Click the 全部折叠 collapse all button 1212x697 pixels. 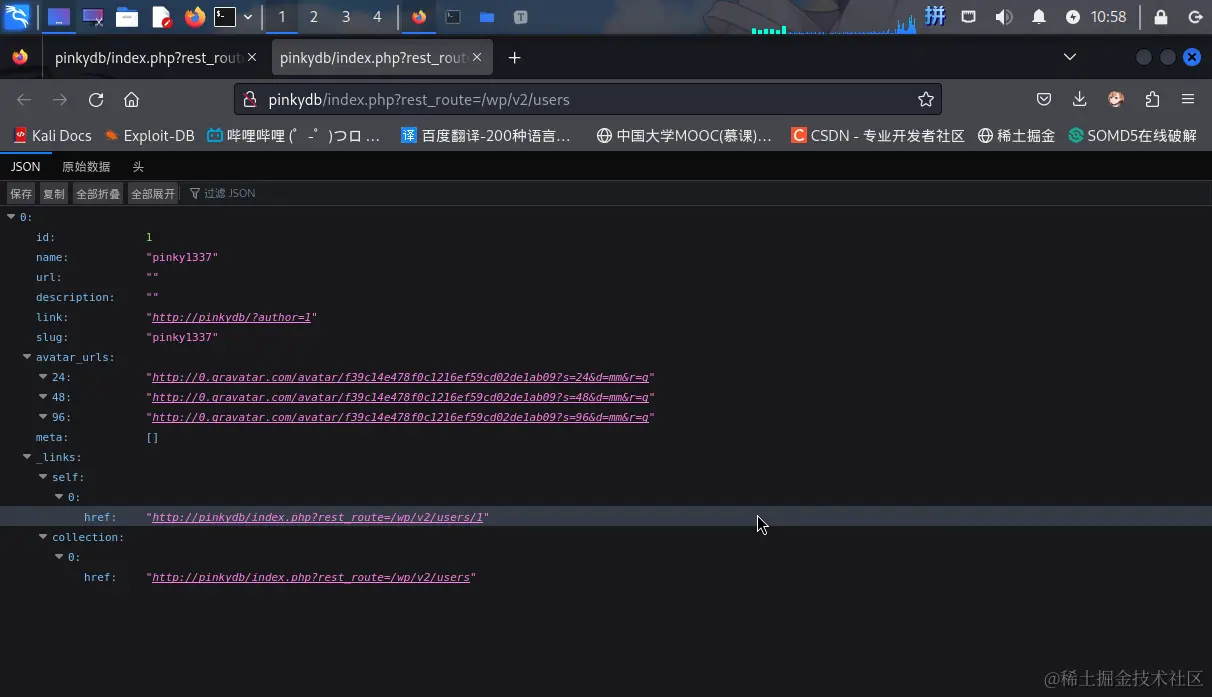click(x=98, y=193)
